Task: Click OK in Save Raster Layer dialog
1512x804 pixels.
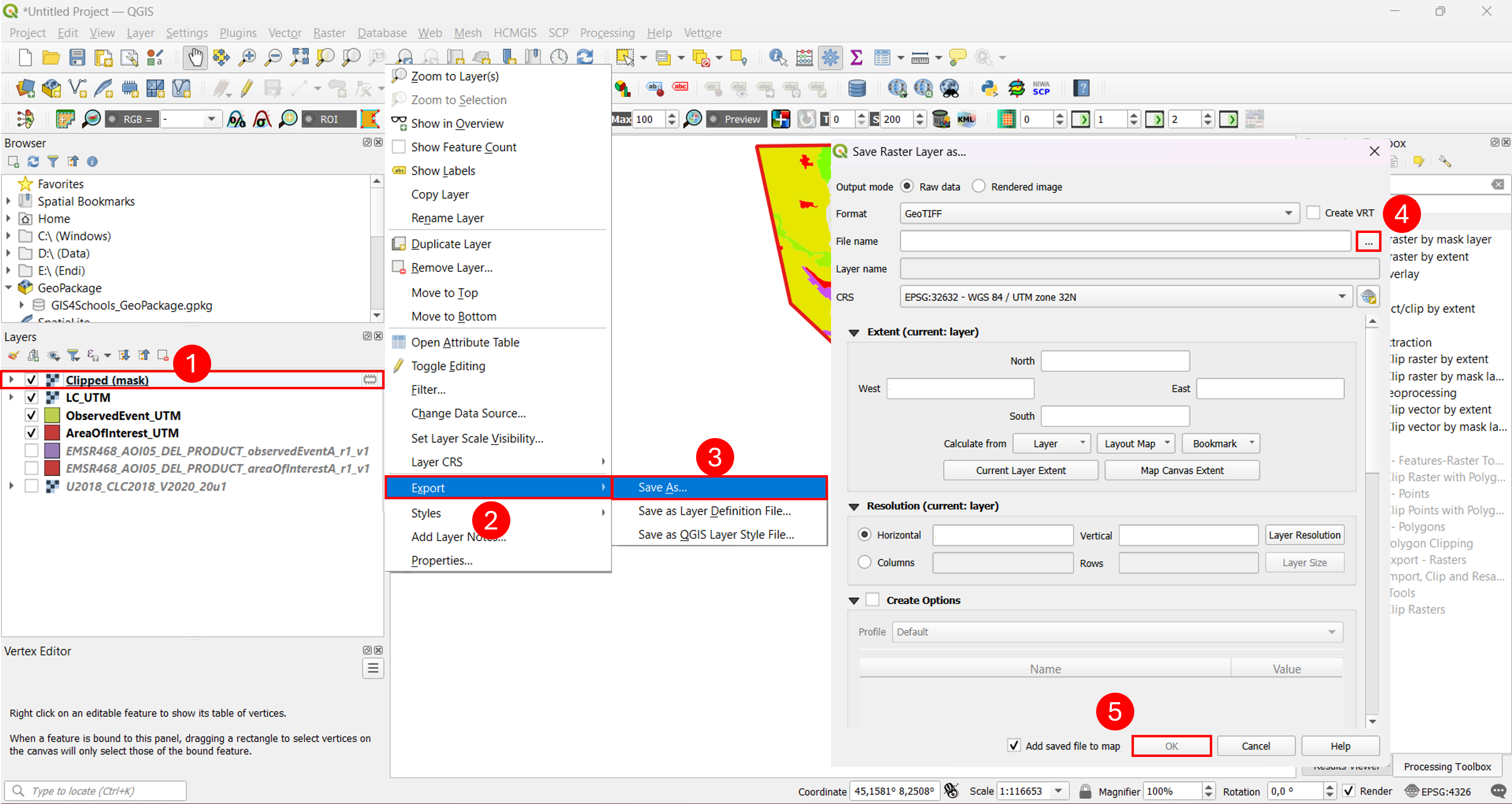Action: click(1171, 745)
